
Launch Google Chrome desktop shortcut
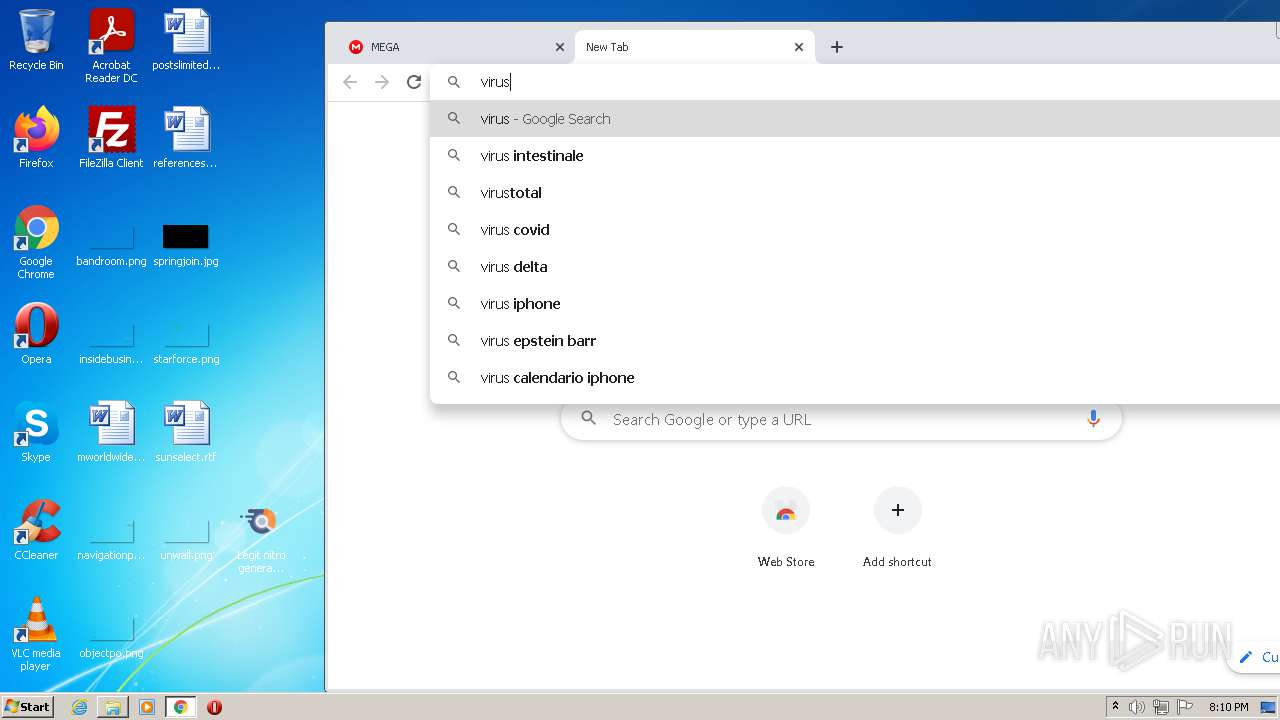[36, 242]
